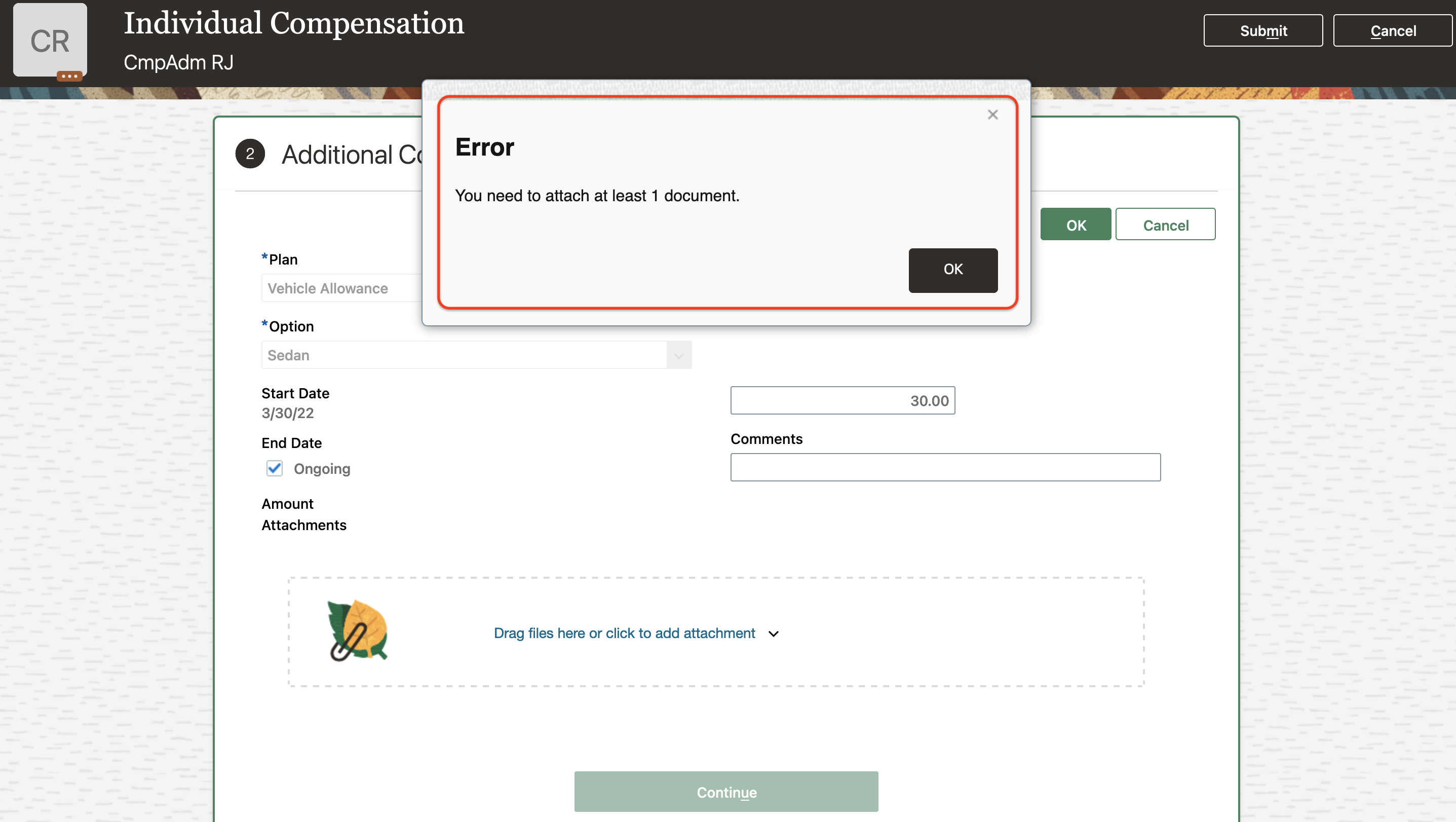Viewport: 1456px width, 822px height.
Task: Click the step 2 number circle
Action: (250, 154)
